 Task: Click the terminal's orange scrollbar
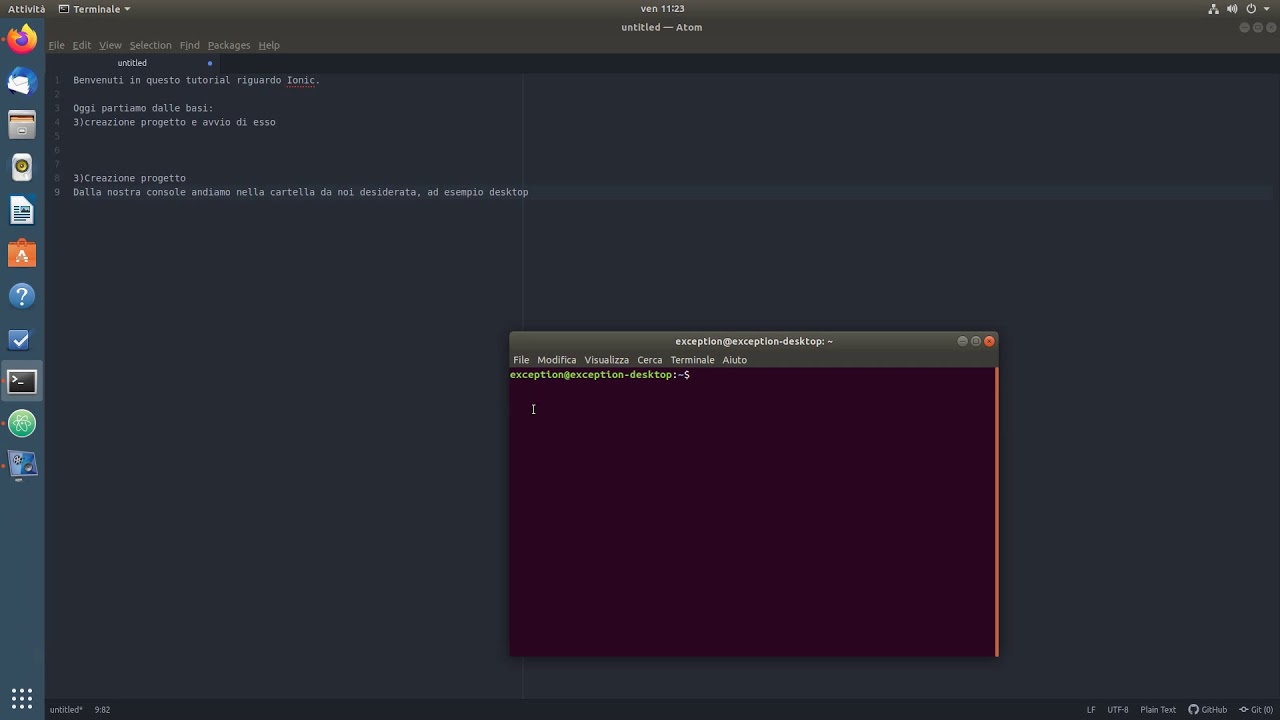coord(996,512)
